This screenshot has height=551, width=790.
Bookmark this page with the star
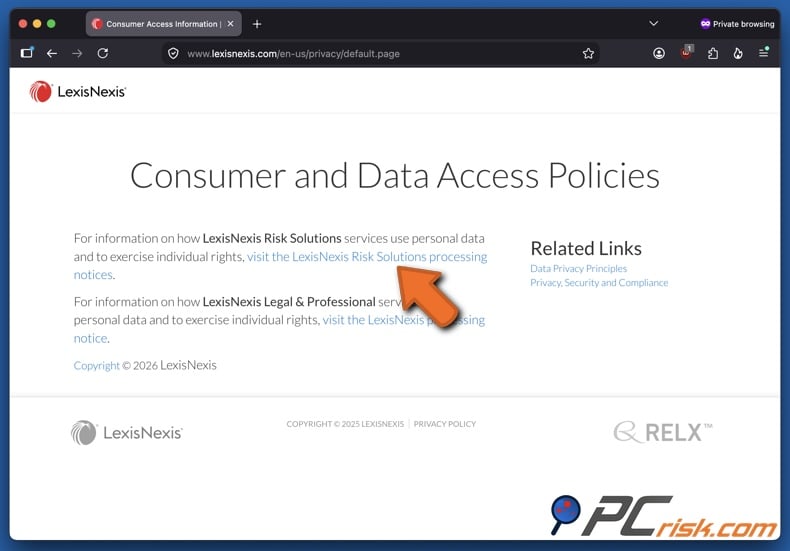[588, 53]
